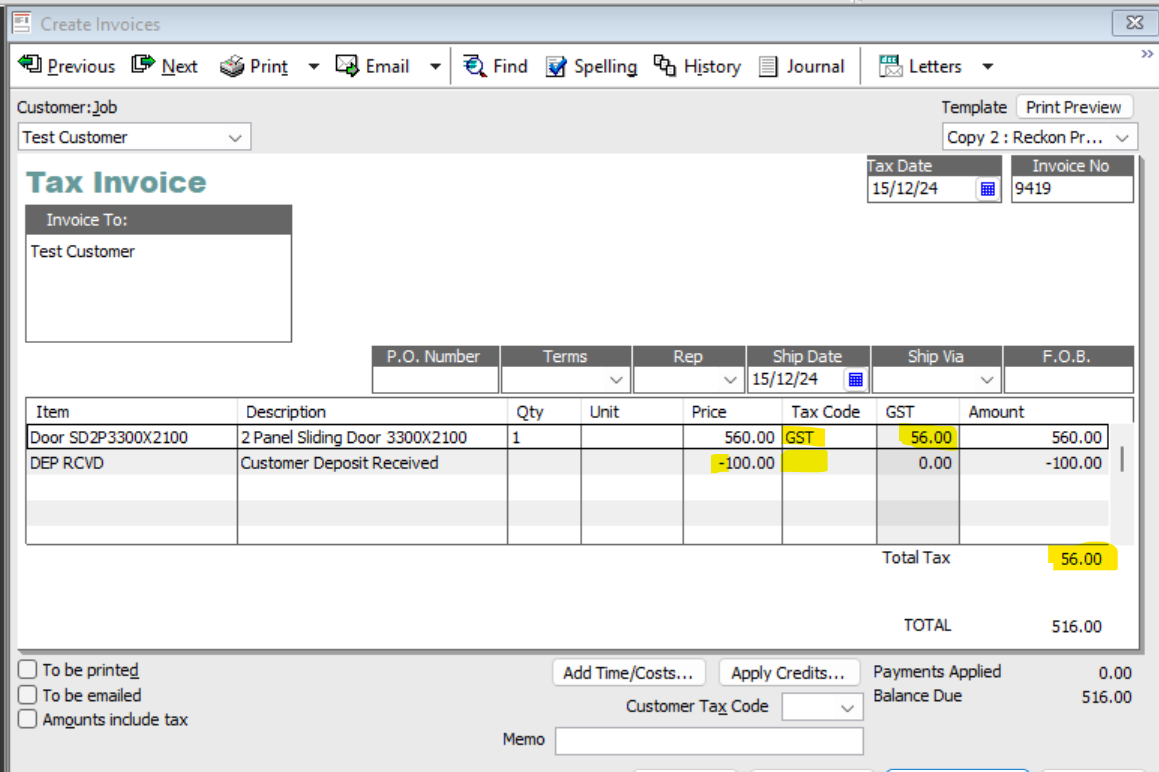Open the Customer:Job dropdown

235,138
